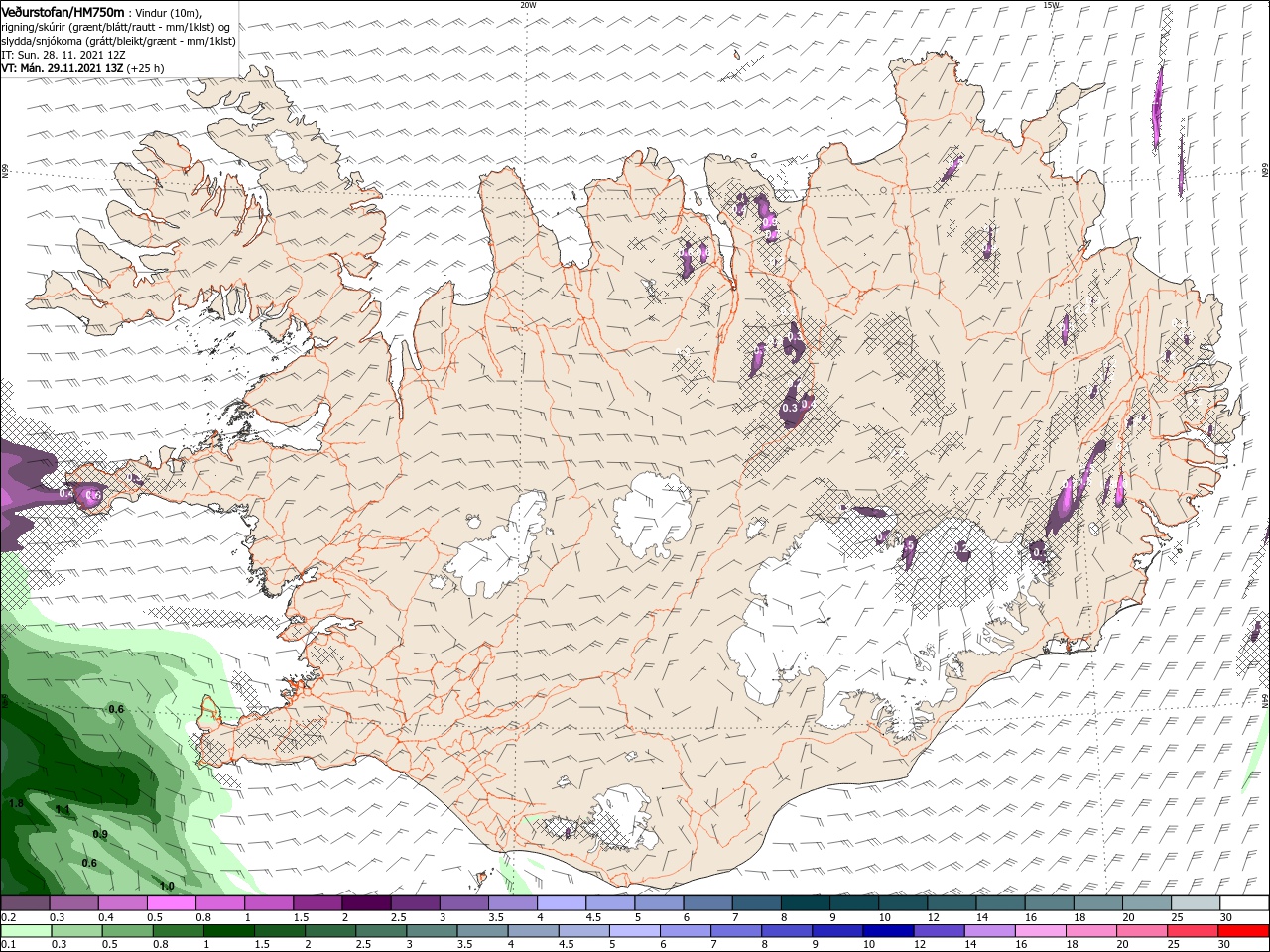The width and height of the screenshot is (1270, 952).
Task: Click the 'VT: Mán. 29.11.2021 13Z' valid time
Action: [62, 69]
